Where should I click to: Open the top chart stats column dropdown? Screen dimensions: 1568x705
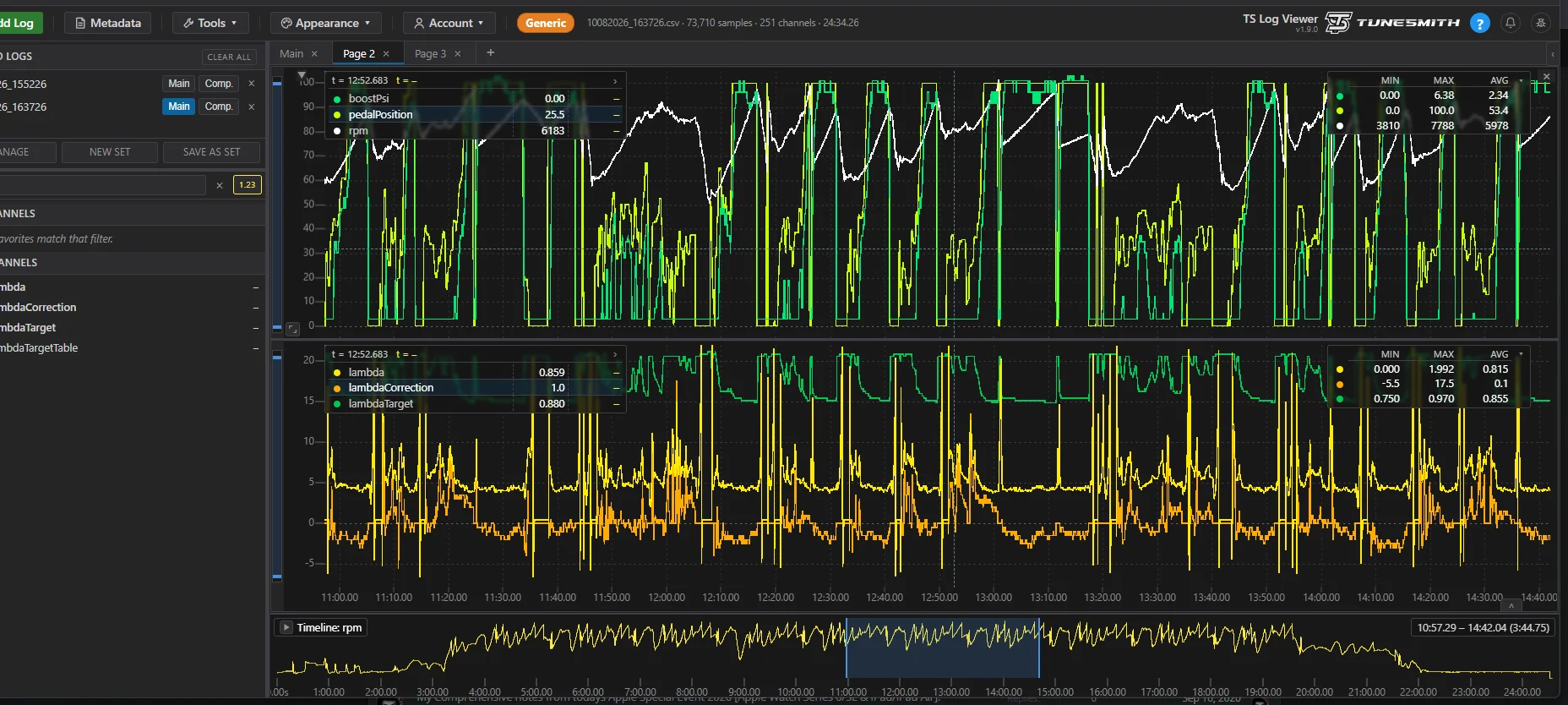coord(1522,80)
